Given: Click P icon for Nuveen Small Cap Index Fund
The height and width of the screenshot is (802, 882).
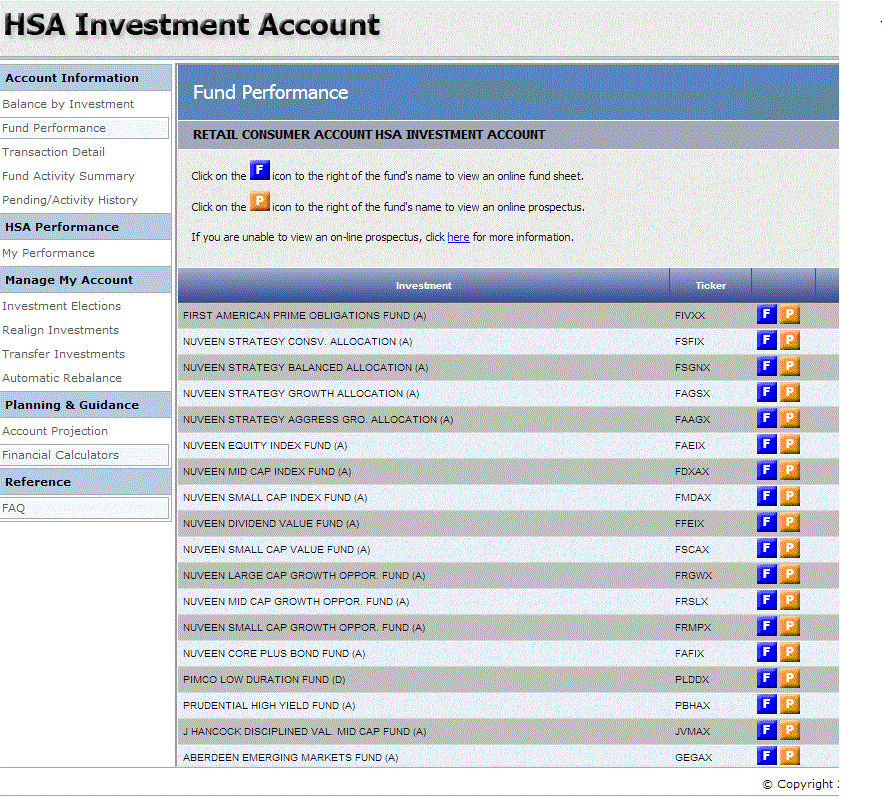Looking at the screenshot, I should pos(790,496).
